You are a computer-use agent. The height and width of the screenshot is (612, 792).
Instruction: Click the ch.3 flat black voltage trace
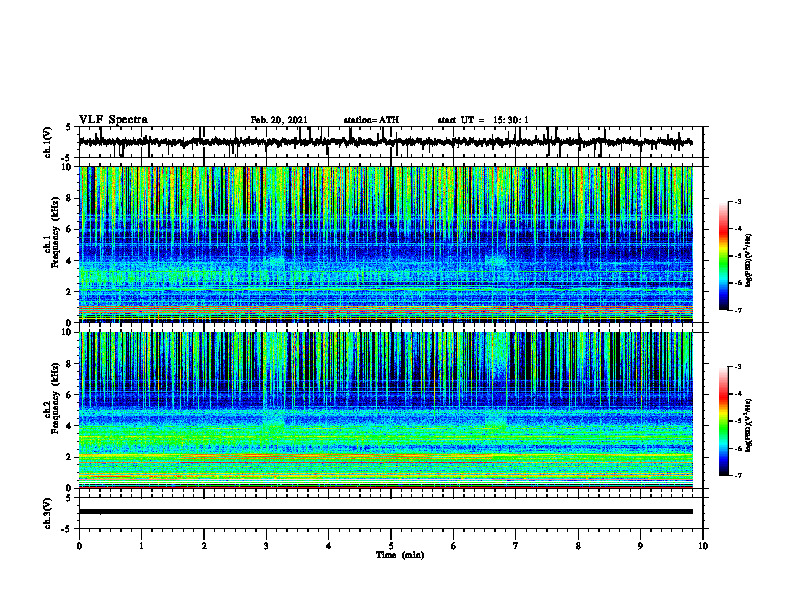385,512
